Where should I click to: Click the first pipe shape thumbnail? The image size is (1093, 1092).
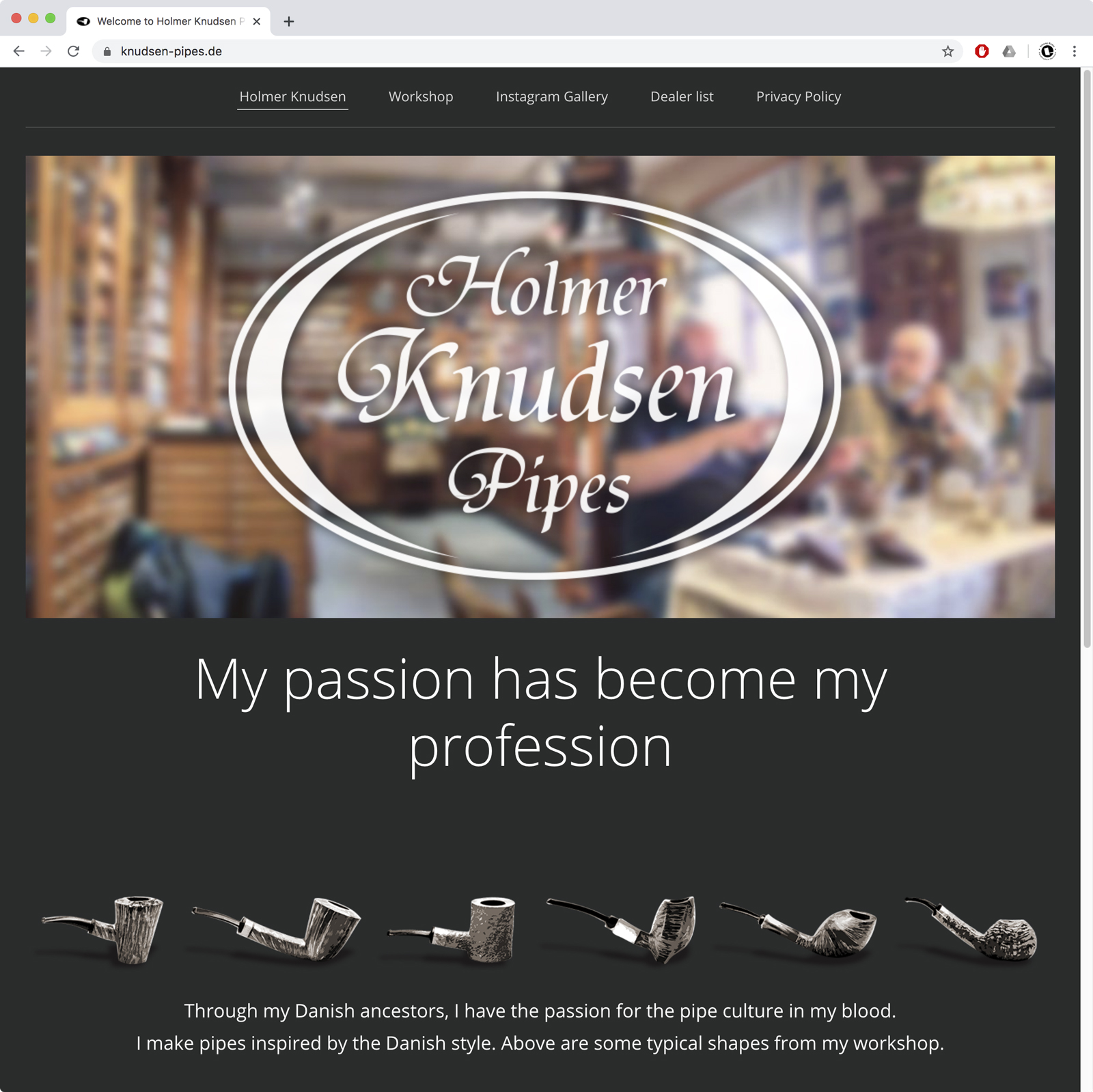(x=104, y=930)
